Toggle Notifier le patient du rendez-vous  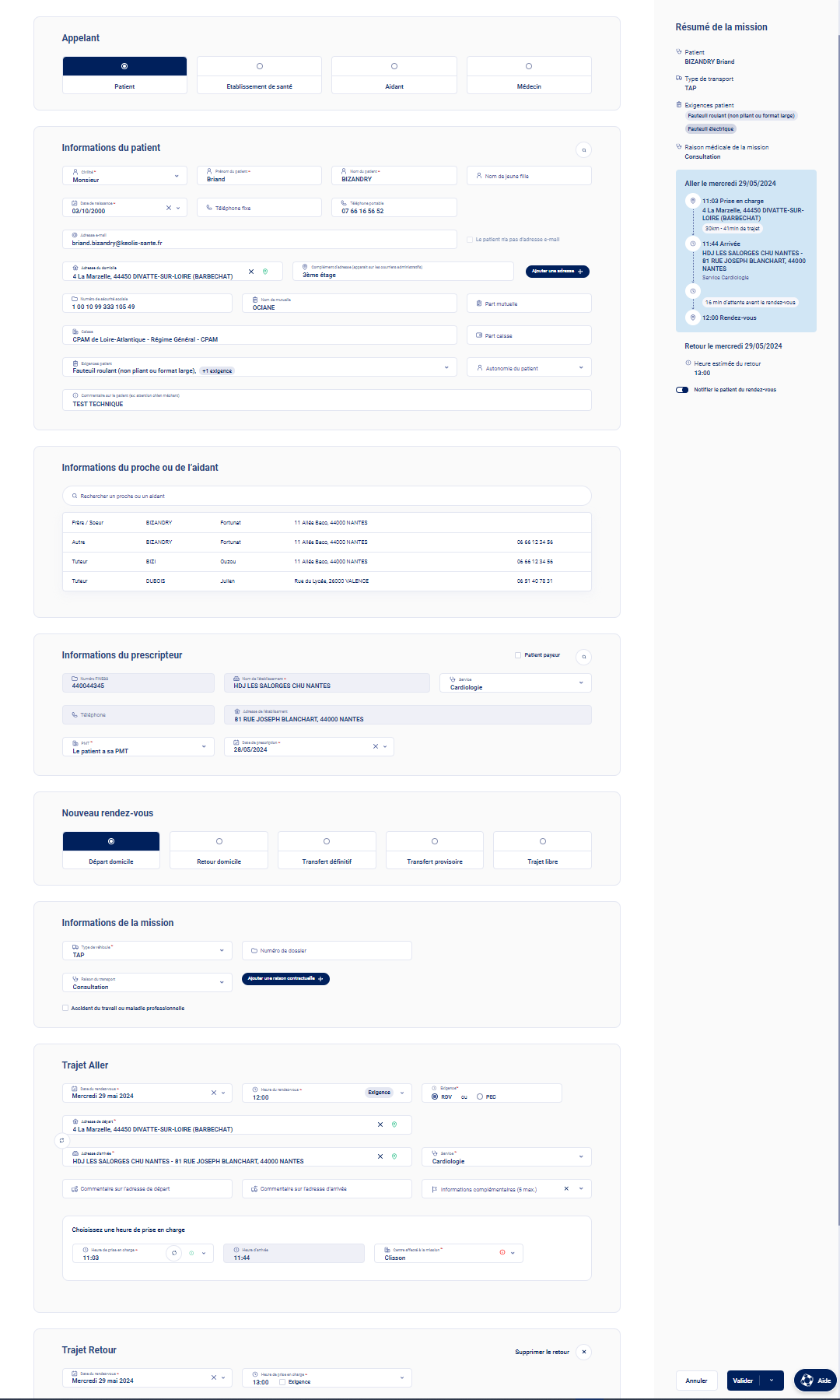click(x=682, y=390)
